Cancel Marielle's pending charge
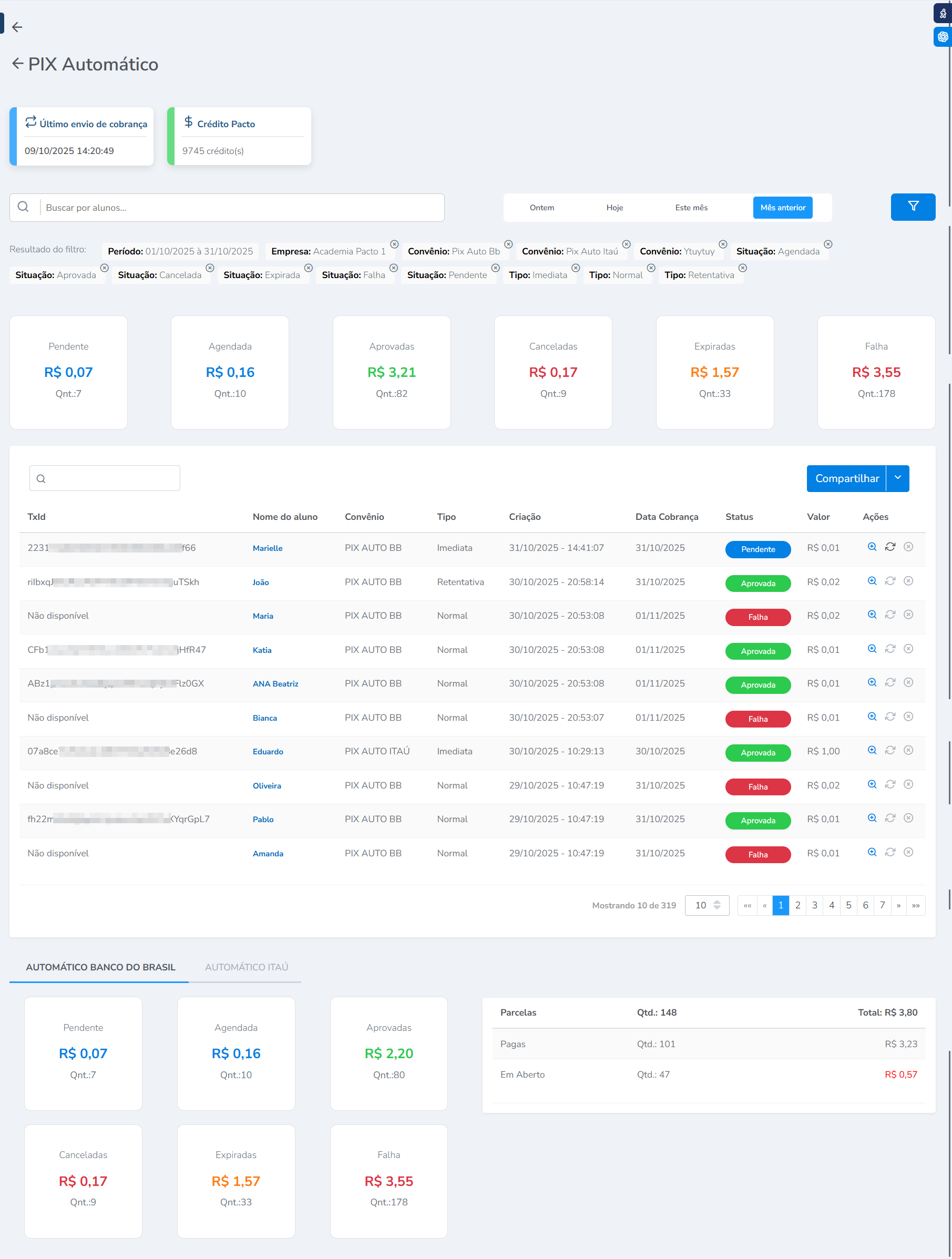Screen dimensions: 952x1259 tap(908, 547)
